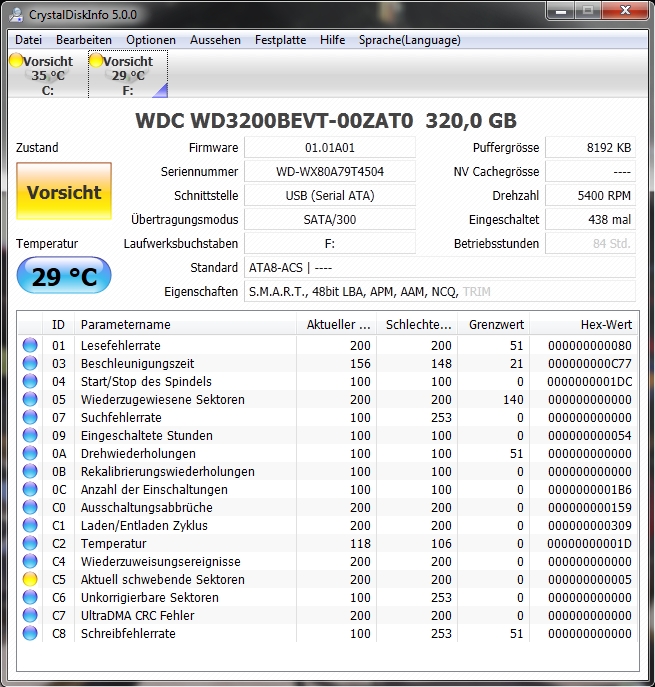Click the serial number field WD-WX80A79T4504
This screenshot has height=687, width=655.
pyautogui.click(x=329, y=171)
